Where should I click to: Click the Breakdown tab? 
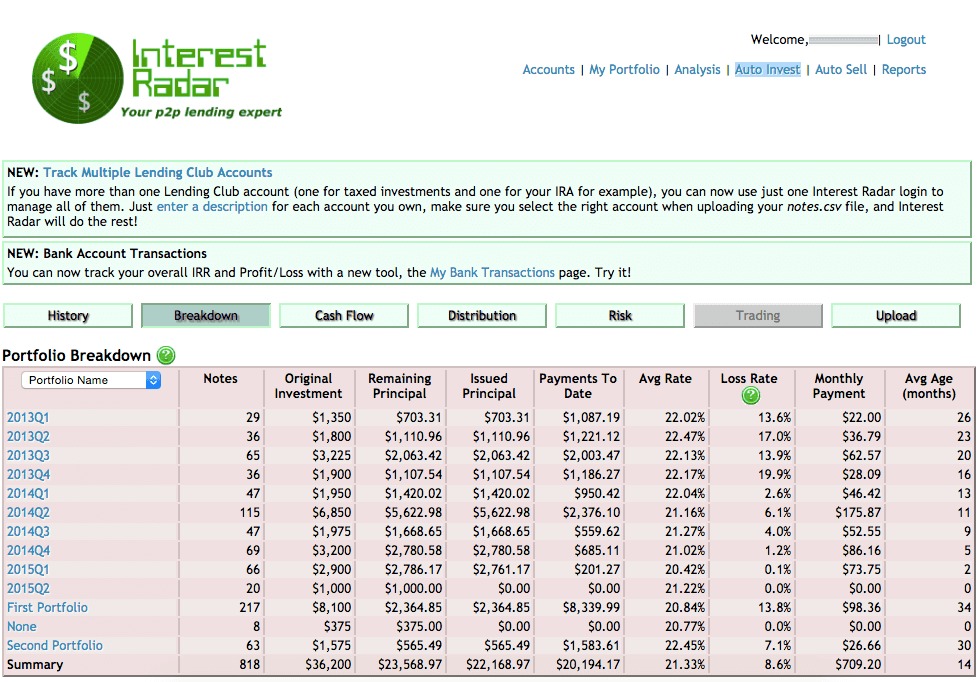pyautogui.click(x=206, y=316)
